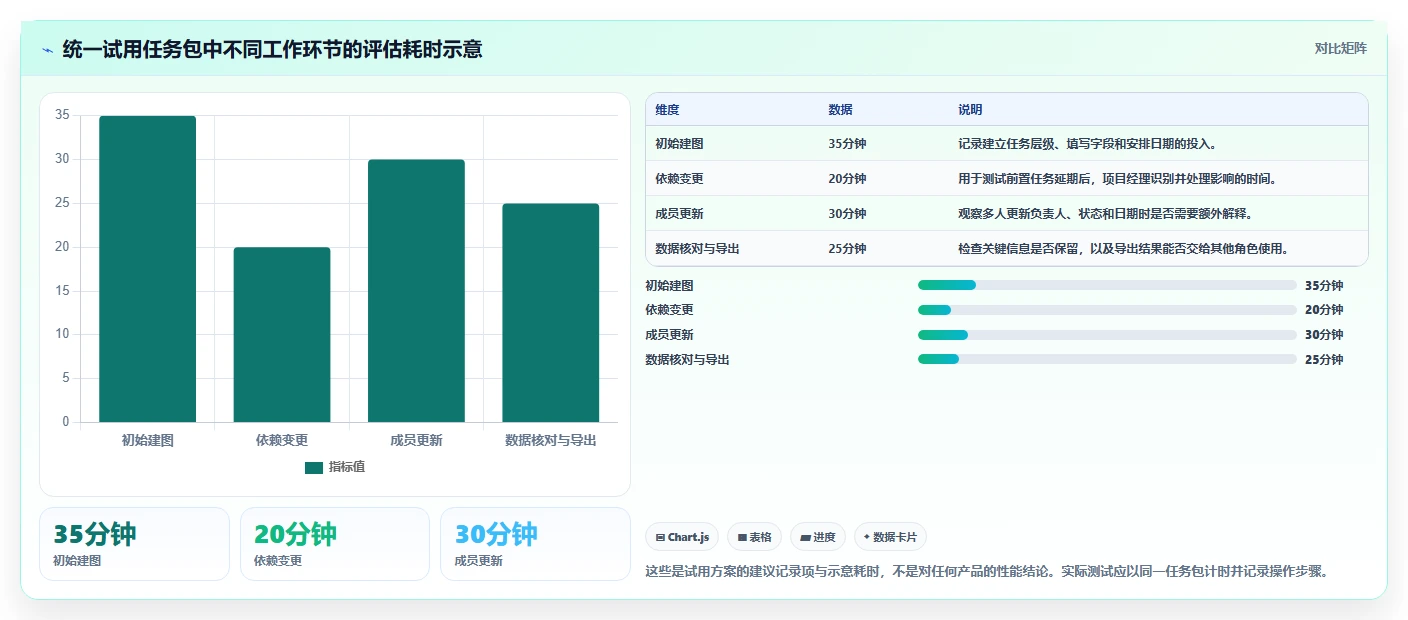Click the description starting with 记录建立任务层级

pyautogui.click(x=1087, y=144)
